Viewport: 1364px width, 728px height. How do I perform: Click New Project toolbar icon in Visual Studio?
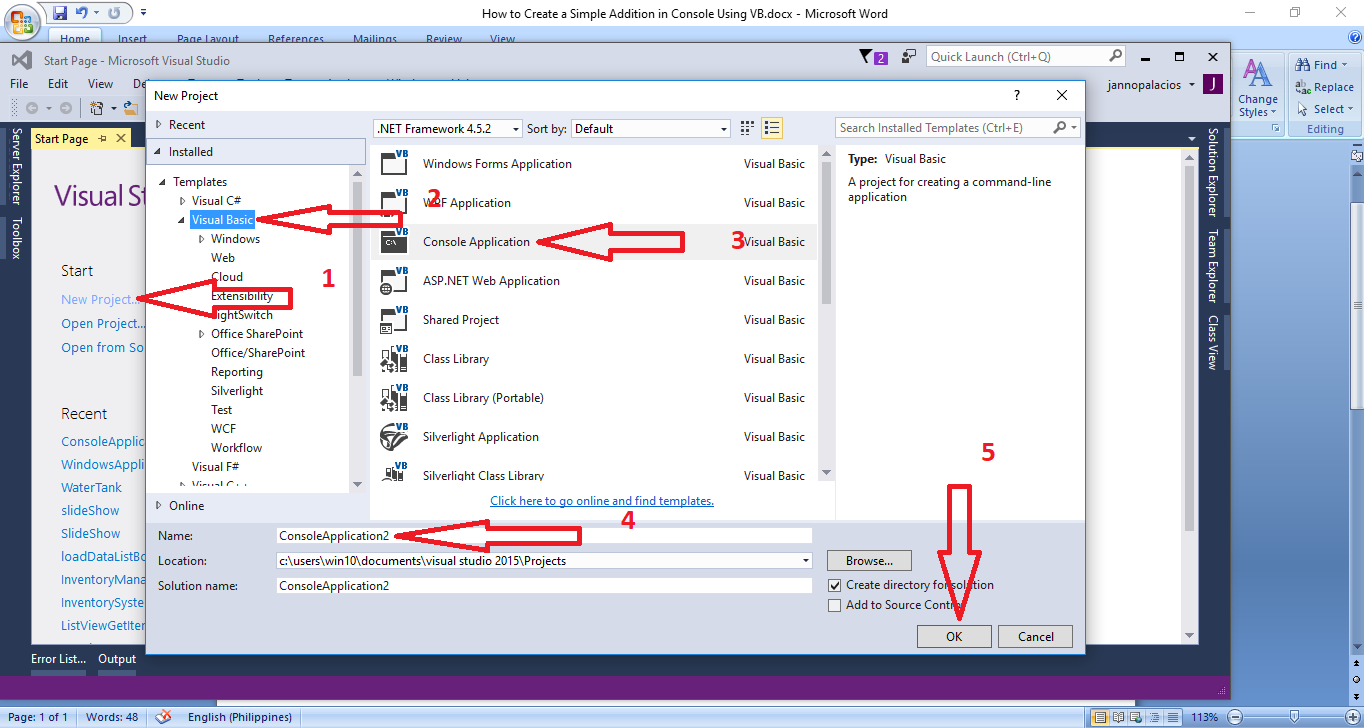click(x=97, y=108)
